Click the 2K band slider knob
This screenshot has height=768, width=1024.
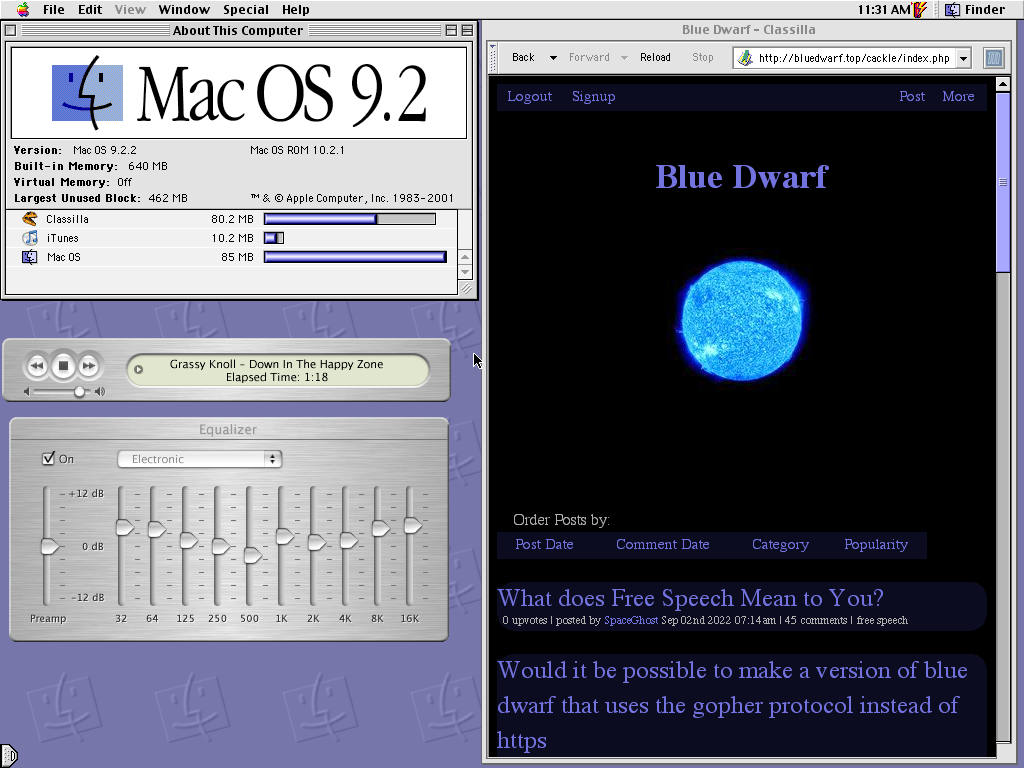317,542
